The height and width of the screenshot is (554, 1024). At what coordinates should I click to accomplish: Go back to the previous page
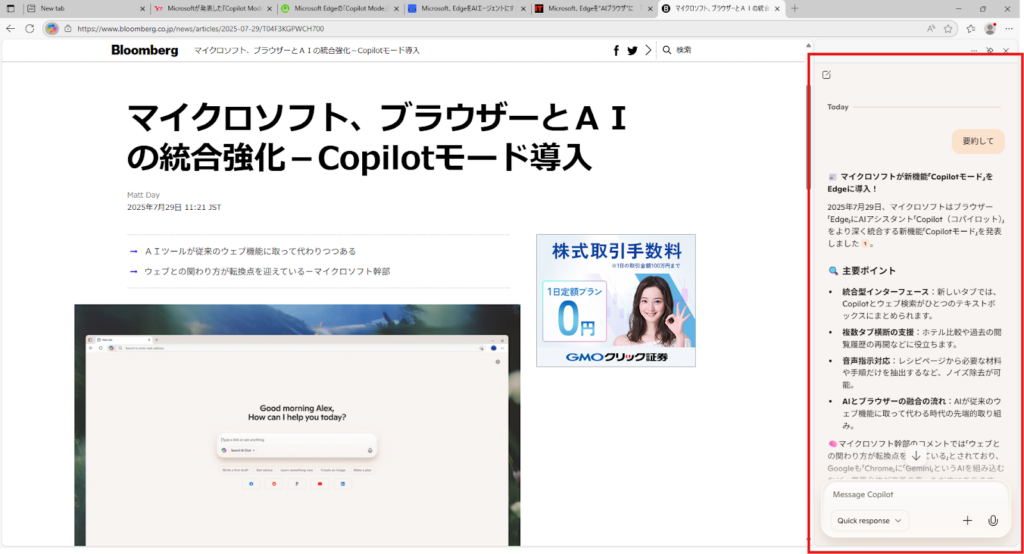[10, 29]
